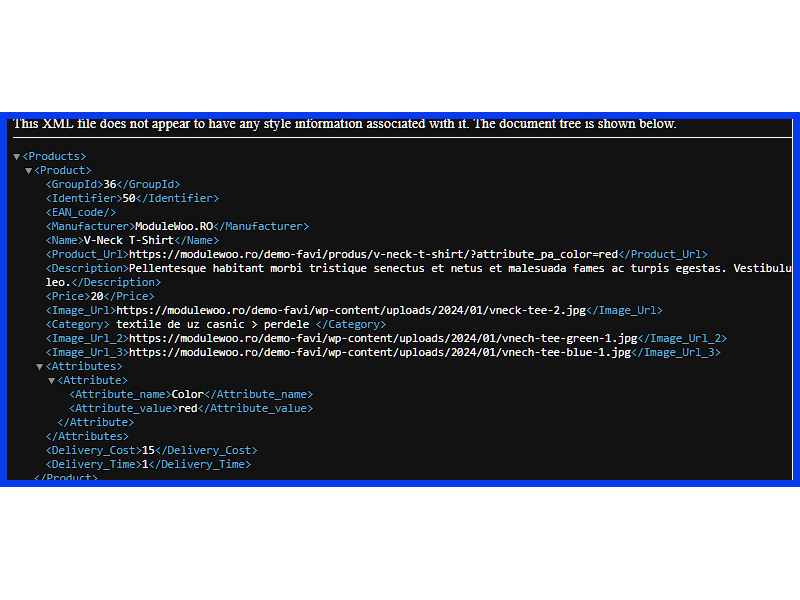This screenshot has width=800, height=600.
Task: Click the Attribute_name value Color
Action: pos(188,394)
